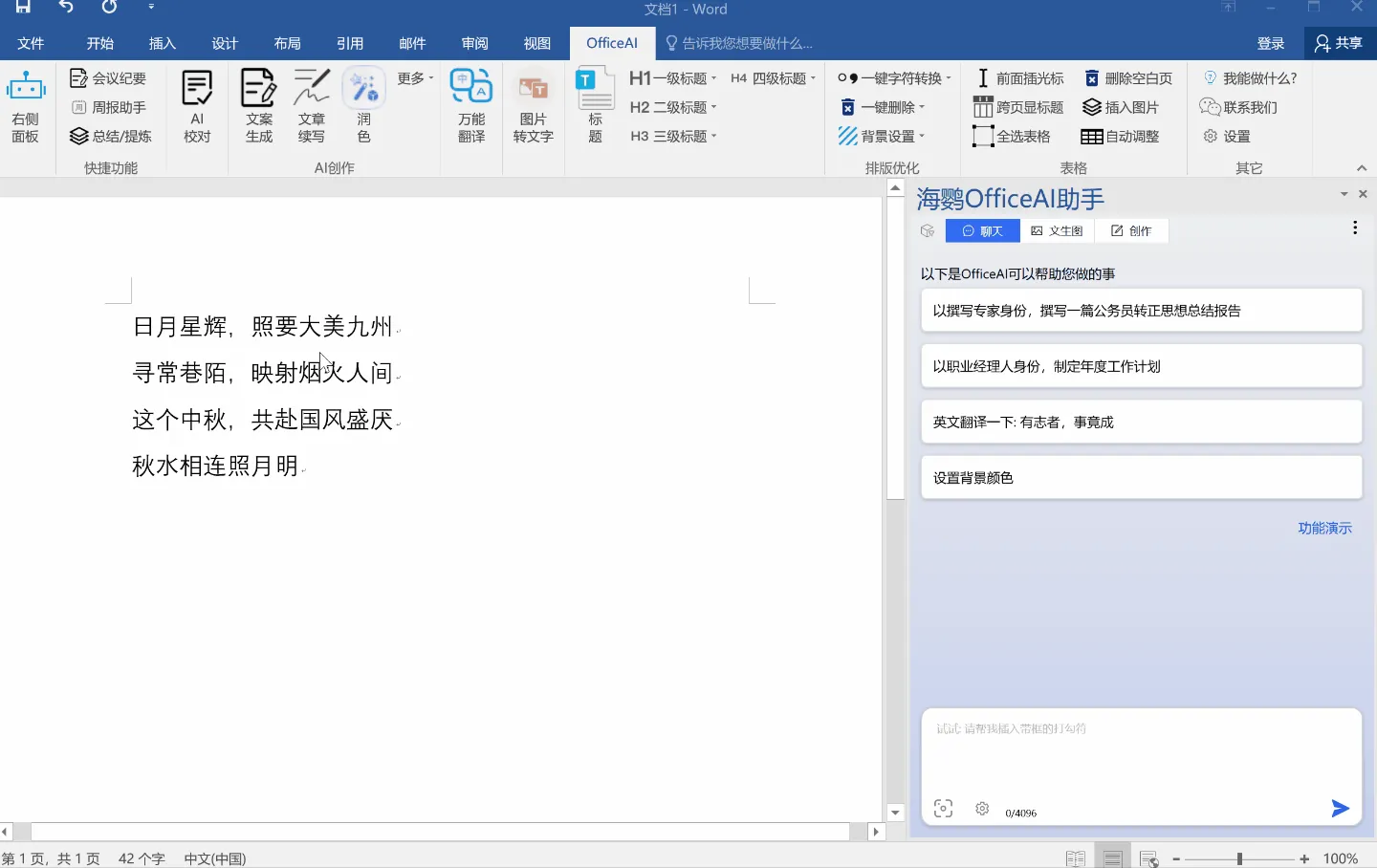Click the 插入图片 insert image tool
Screen dimensions: 1377x868
[1124, 107]
